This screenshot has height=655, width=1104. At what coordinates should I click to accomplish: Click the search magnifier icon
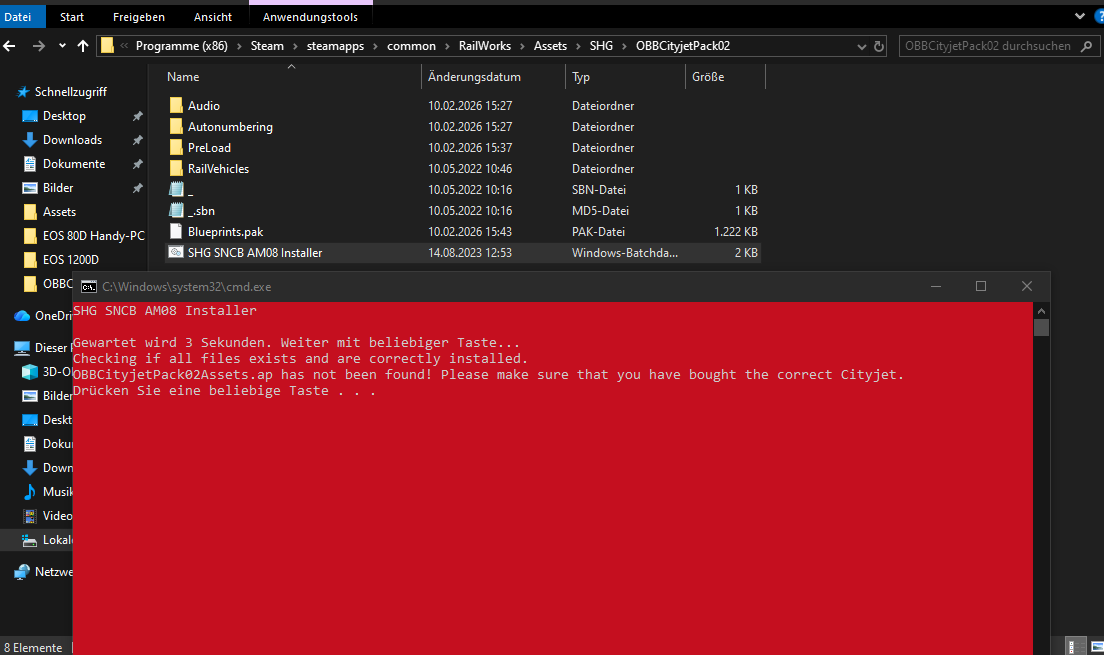pyautogui.click(x=1086, y=46)
